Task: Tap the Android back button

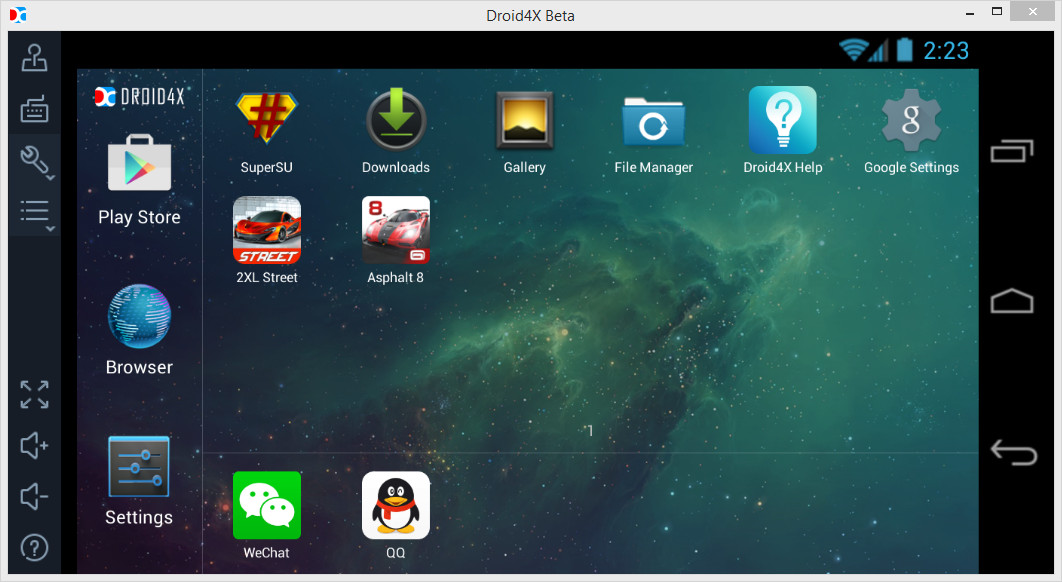Action: (1013, 452)
